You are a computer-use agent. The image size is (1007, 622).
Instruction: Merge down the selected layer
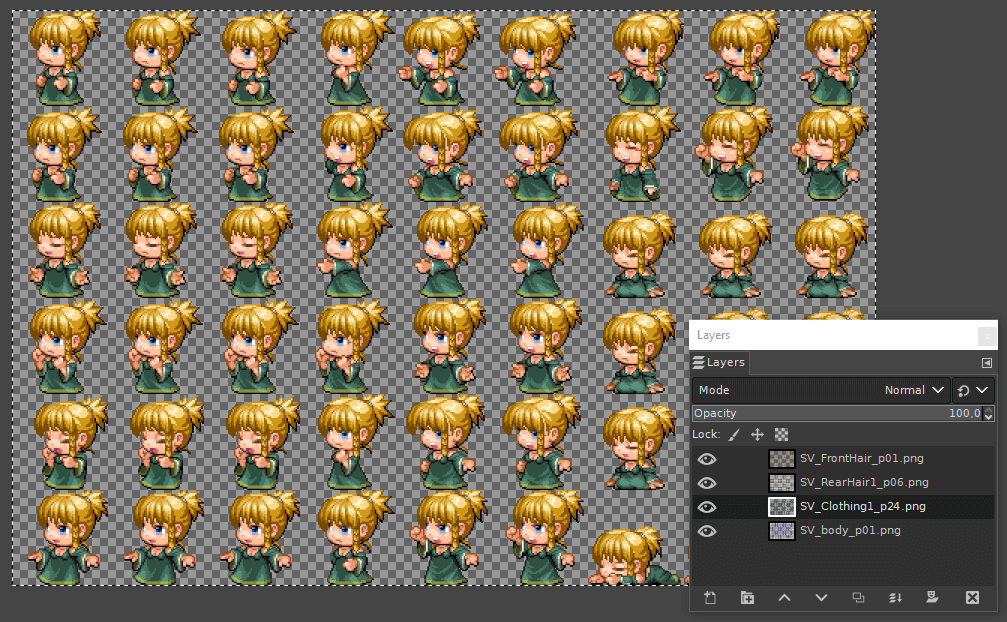(x=895, y=597)
